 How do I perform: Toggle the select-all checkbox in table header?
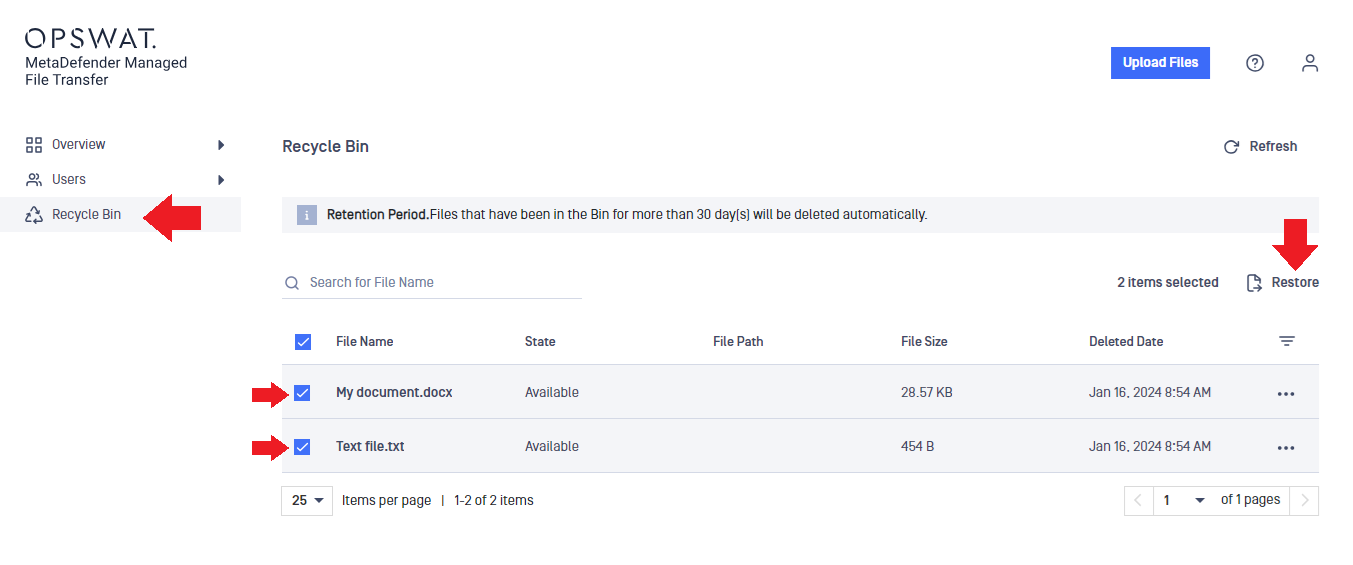click(303, 342)
